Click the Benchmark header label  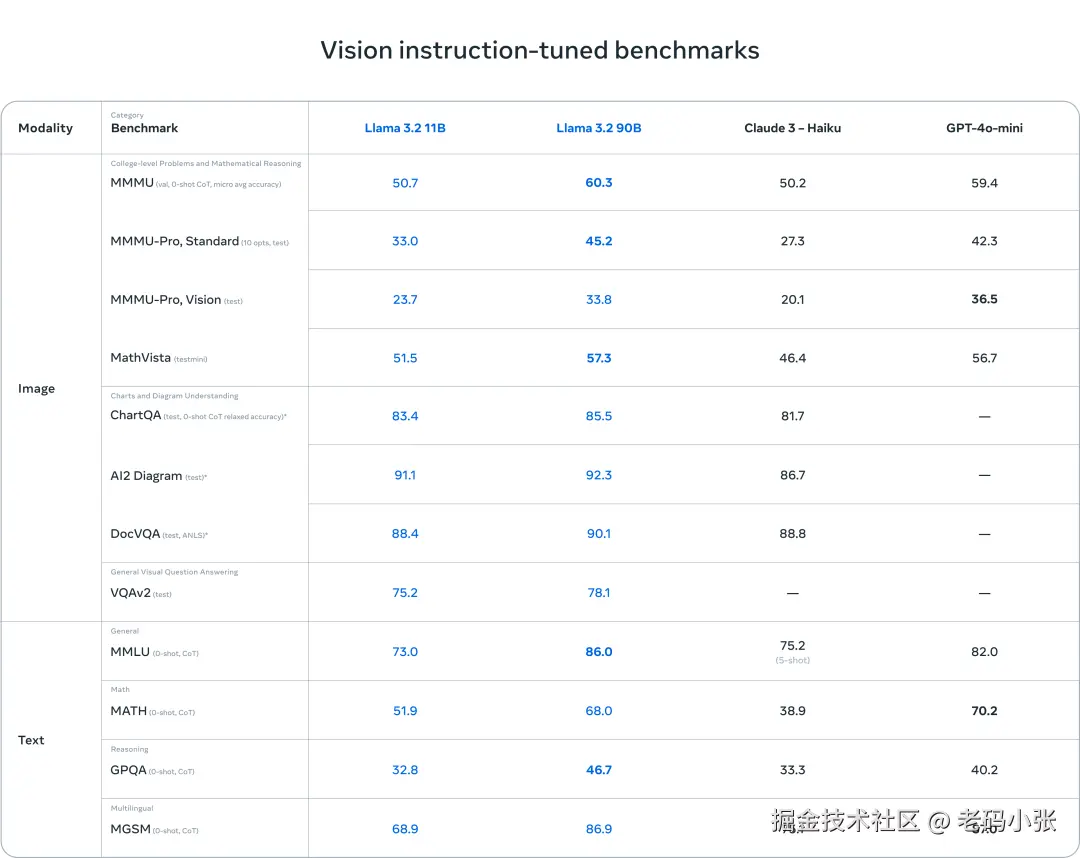145,128
